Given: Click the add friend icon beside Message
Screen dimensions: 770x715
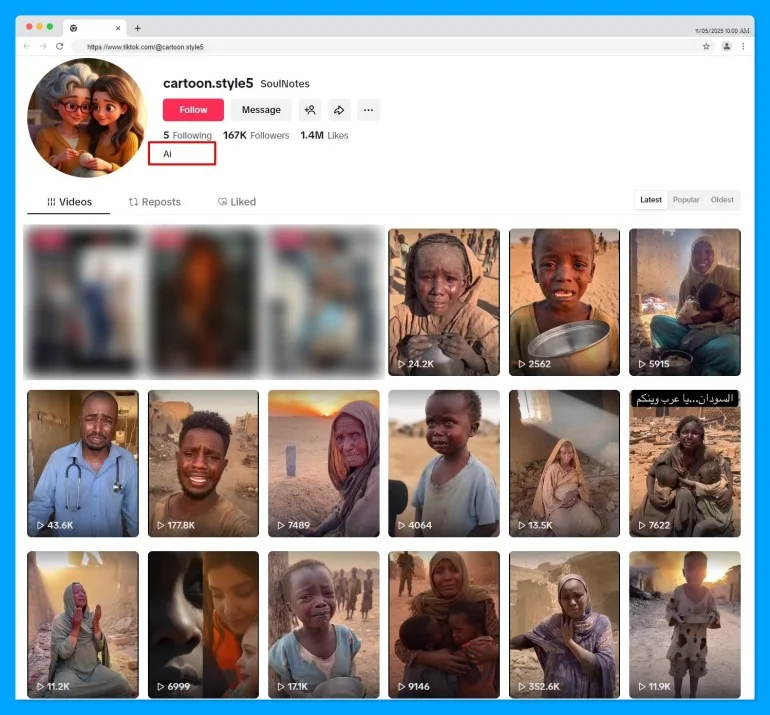Looking at the screenshot, I should click(x=310, y=110).
